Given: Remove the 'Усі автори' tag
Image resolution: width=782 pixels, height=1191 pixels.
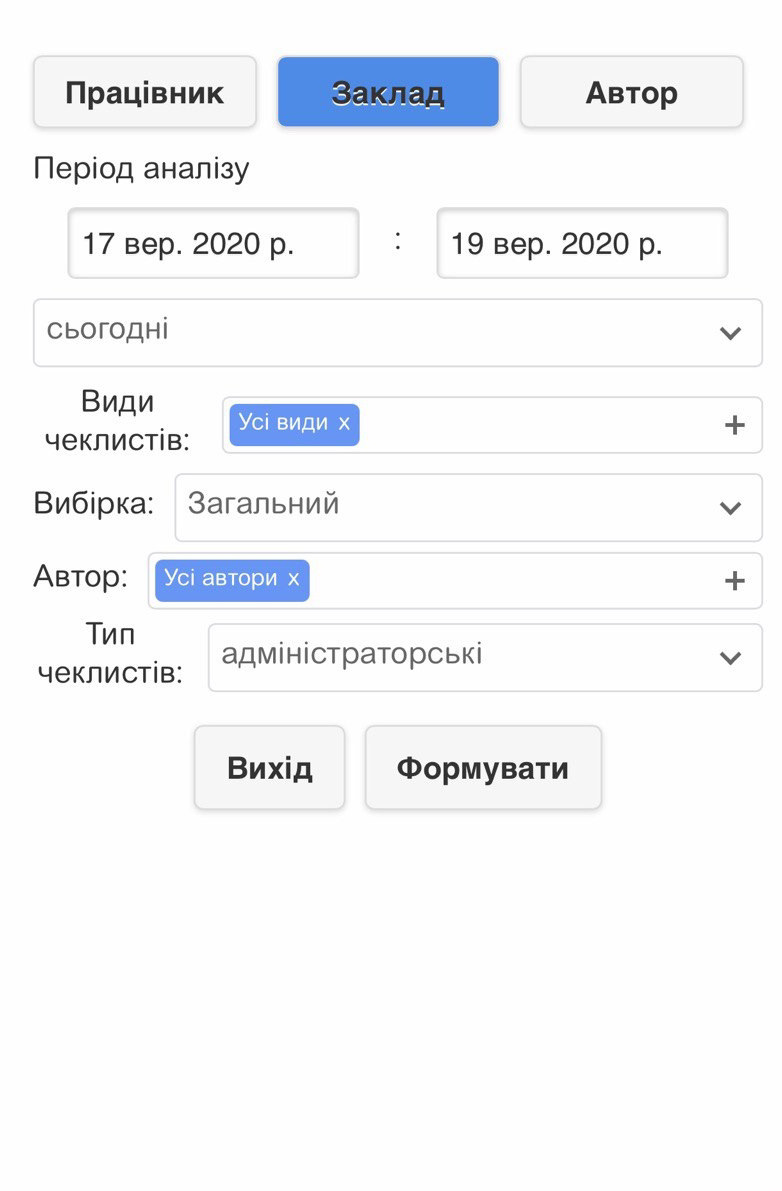Looking at the screenshot, I should (x=293, y=579).
